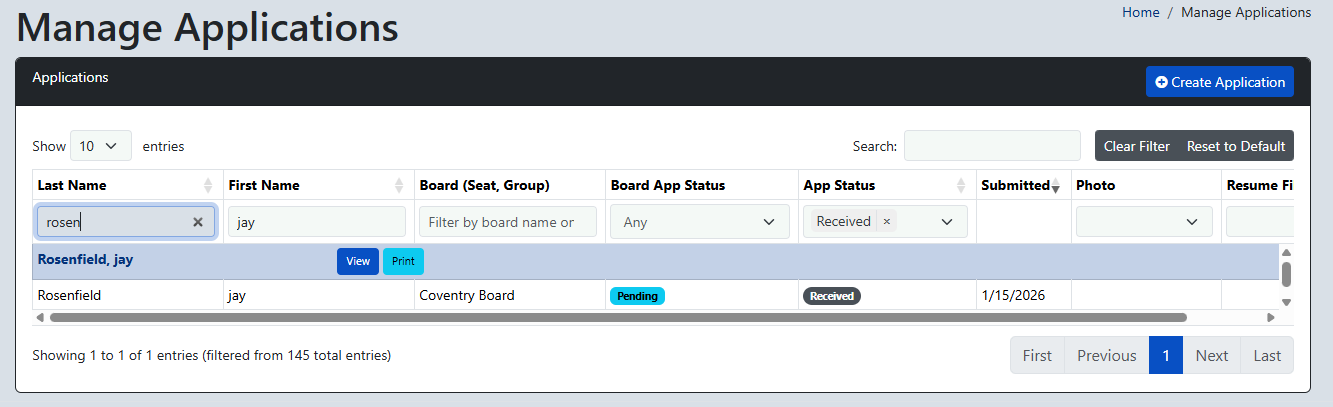Open the Show entries count dropdown
Image resolution: width=1333 pixels, height=407 pixels.
click(x=101, y=146)
